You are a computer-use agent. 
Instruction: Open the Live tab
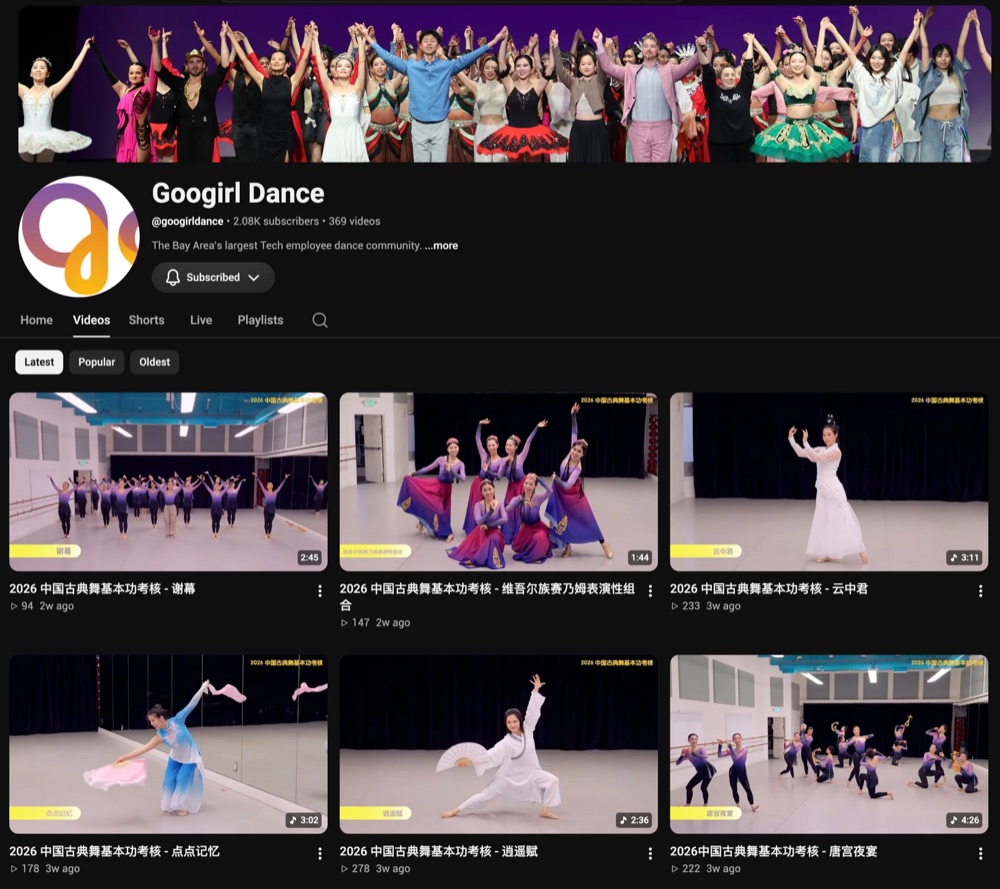(x=201, y=320)
